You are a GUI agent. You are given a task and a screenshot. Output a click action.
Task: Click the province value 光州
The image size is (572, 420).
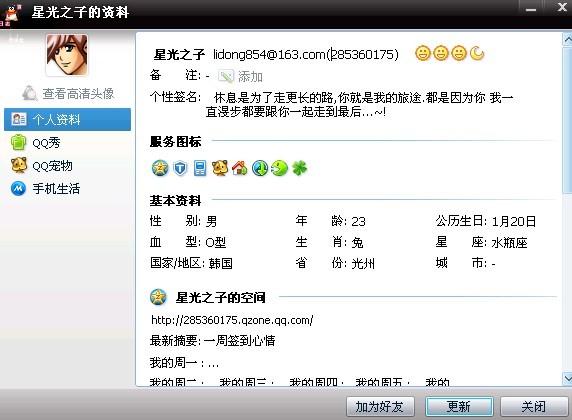pos(363,263)
